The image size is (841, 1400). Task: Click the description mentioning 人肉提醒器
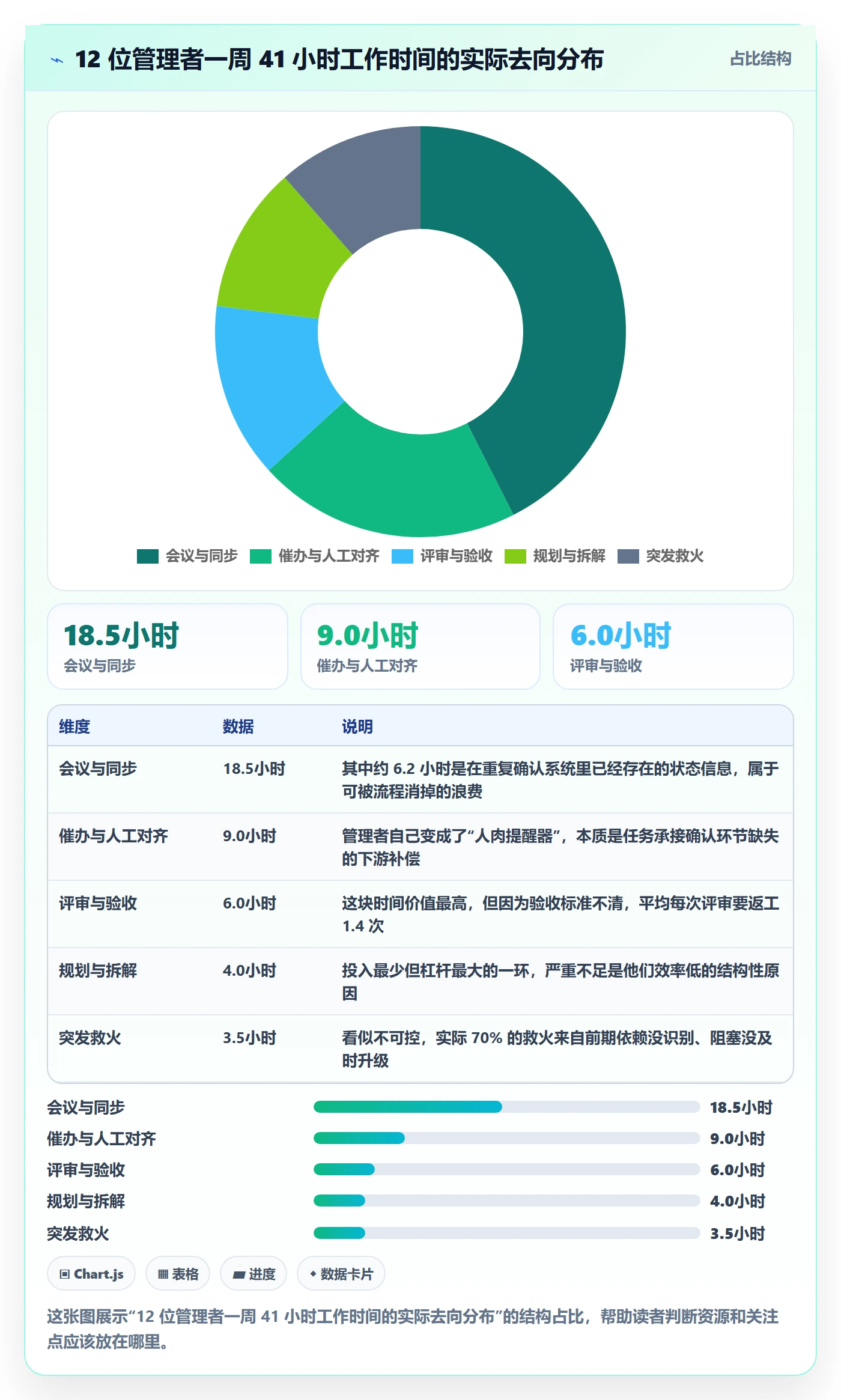(560, 847)
